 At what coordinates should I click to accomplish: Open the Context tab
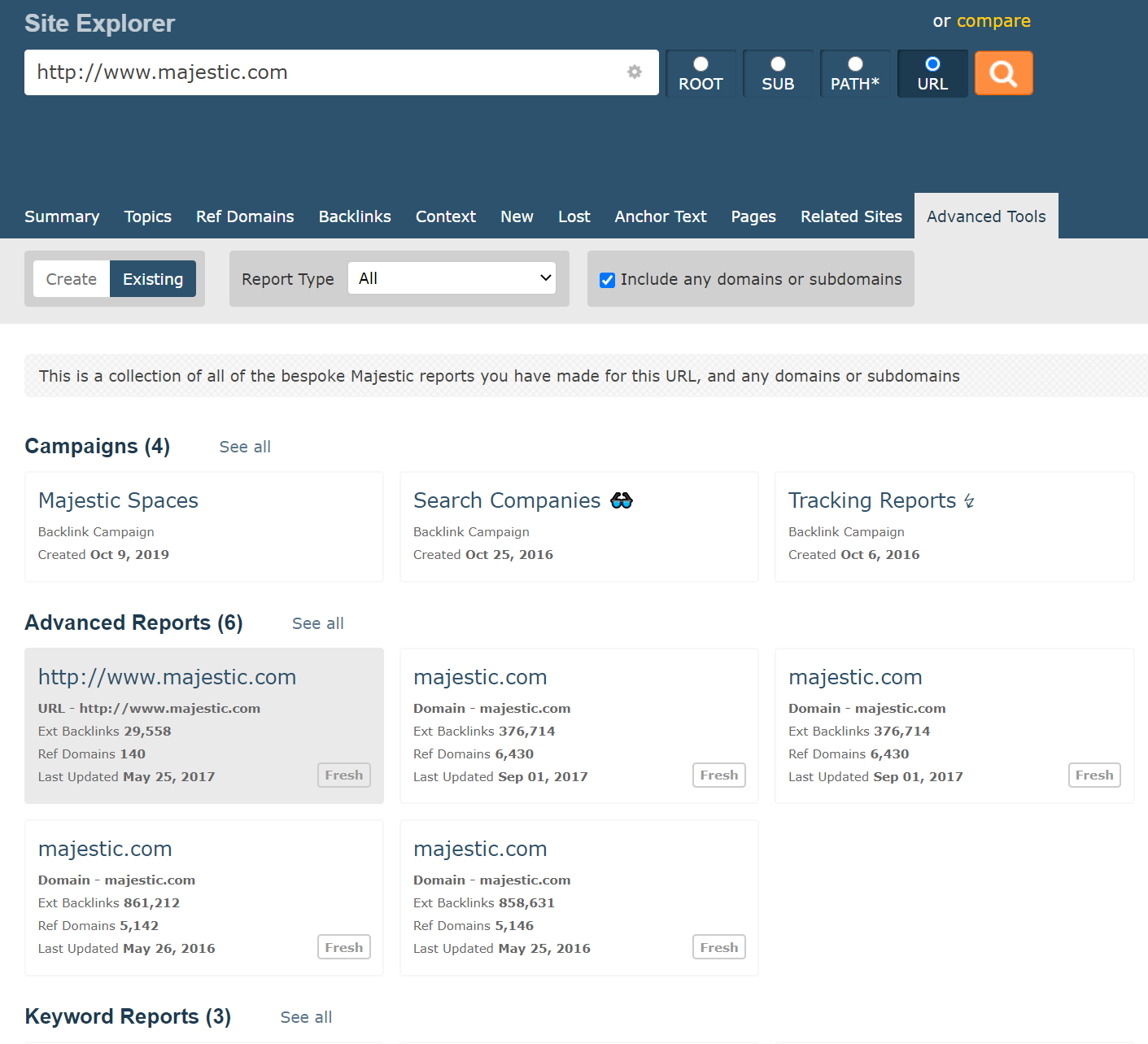(446, 216)
